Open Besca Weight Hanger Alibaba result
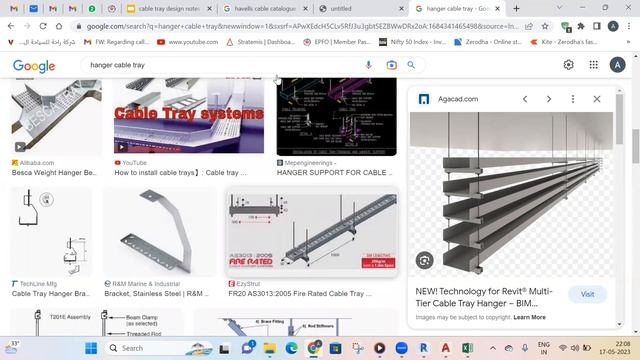The width and height of the screenshot is (640, 360). pyautogui.click(x=56, y=116)
